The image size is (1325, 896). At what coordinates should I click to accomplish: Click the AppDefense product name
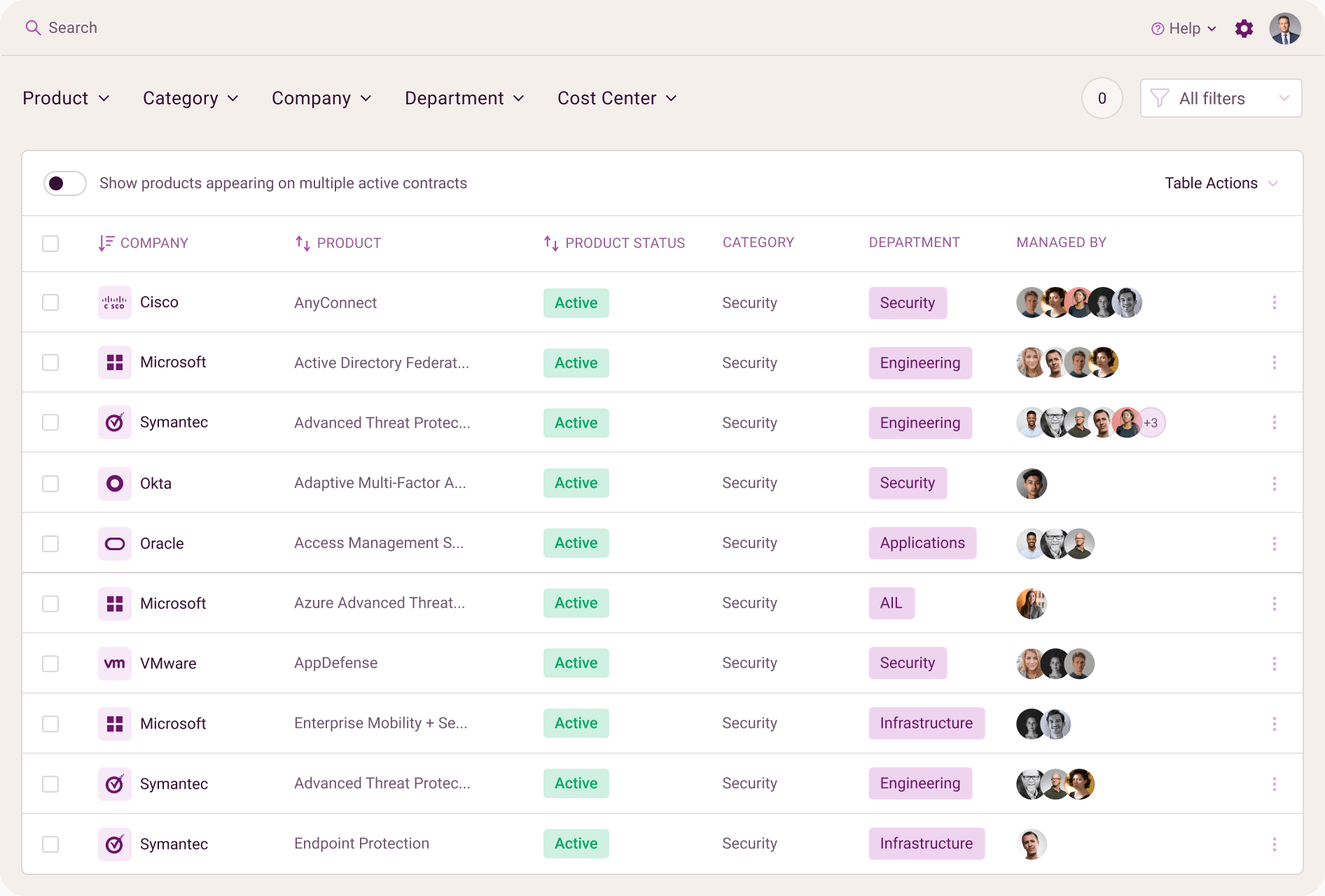point(335,663)
